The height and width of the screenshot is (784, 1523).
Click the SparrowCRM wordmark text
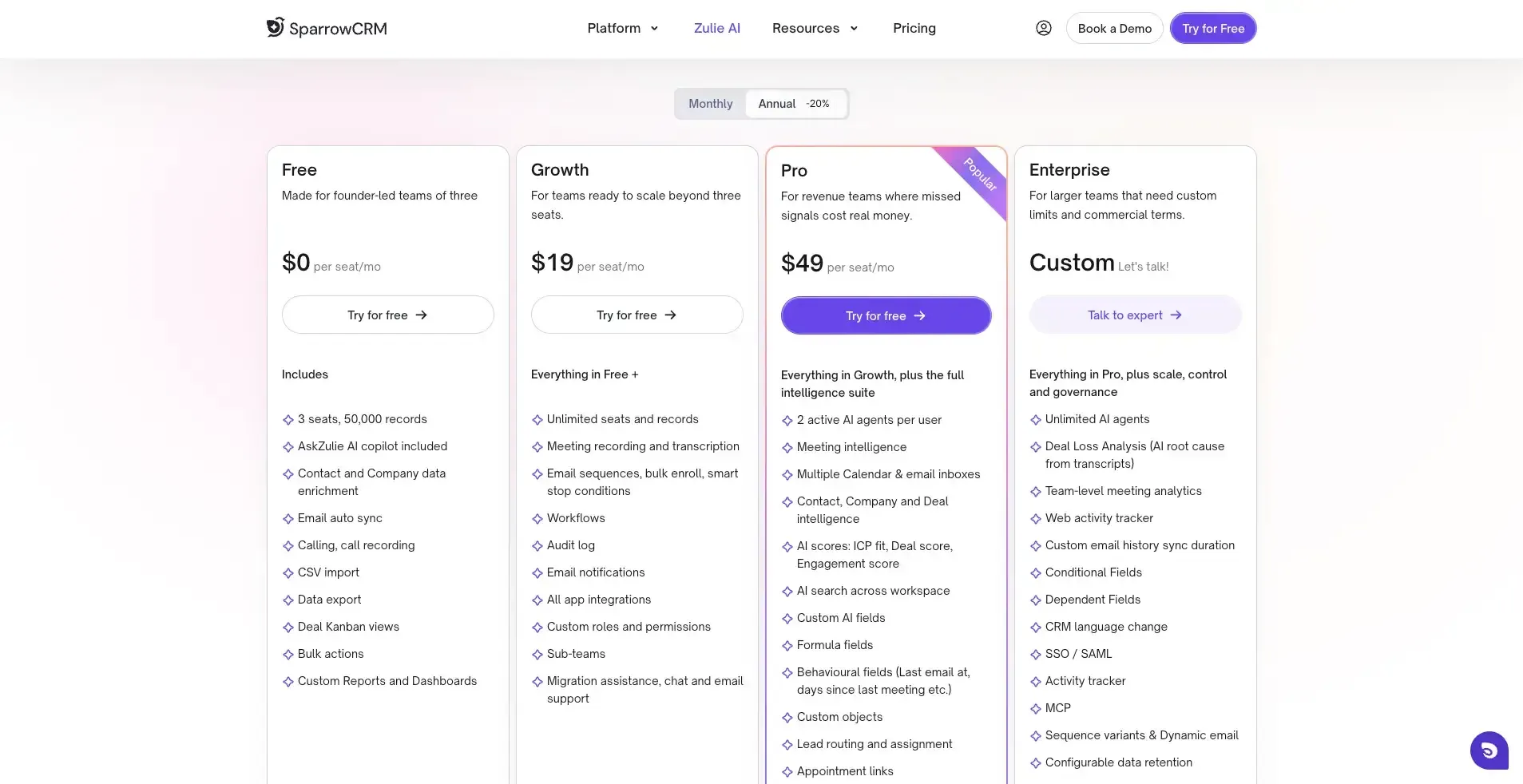338,29
